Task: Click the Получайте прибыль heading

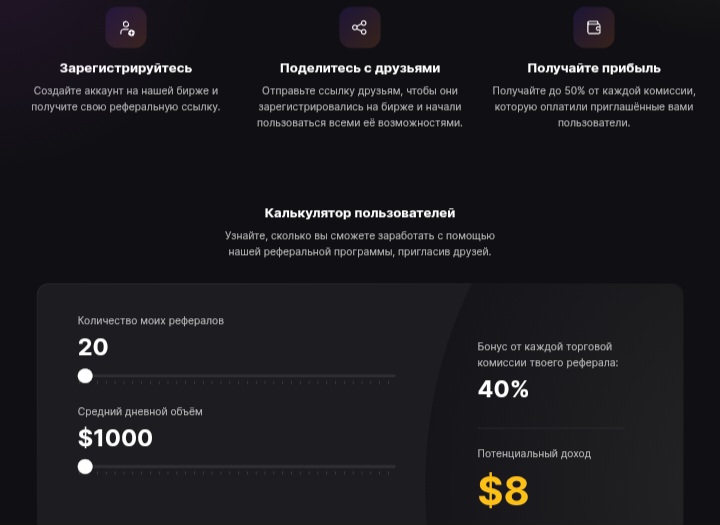Action: (x=594, y=68)
